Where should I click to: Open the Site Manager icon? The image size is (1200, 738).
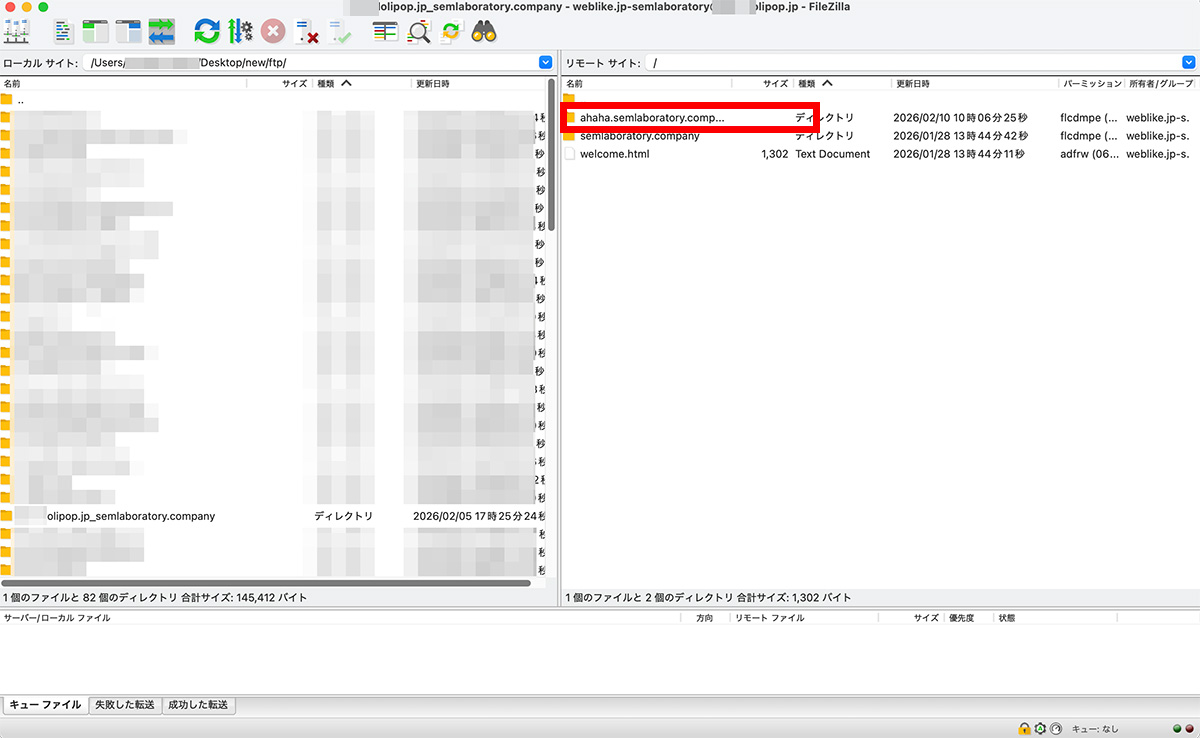tap(17, 31)
